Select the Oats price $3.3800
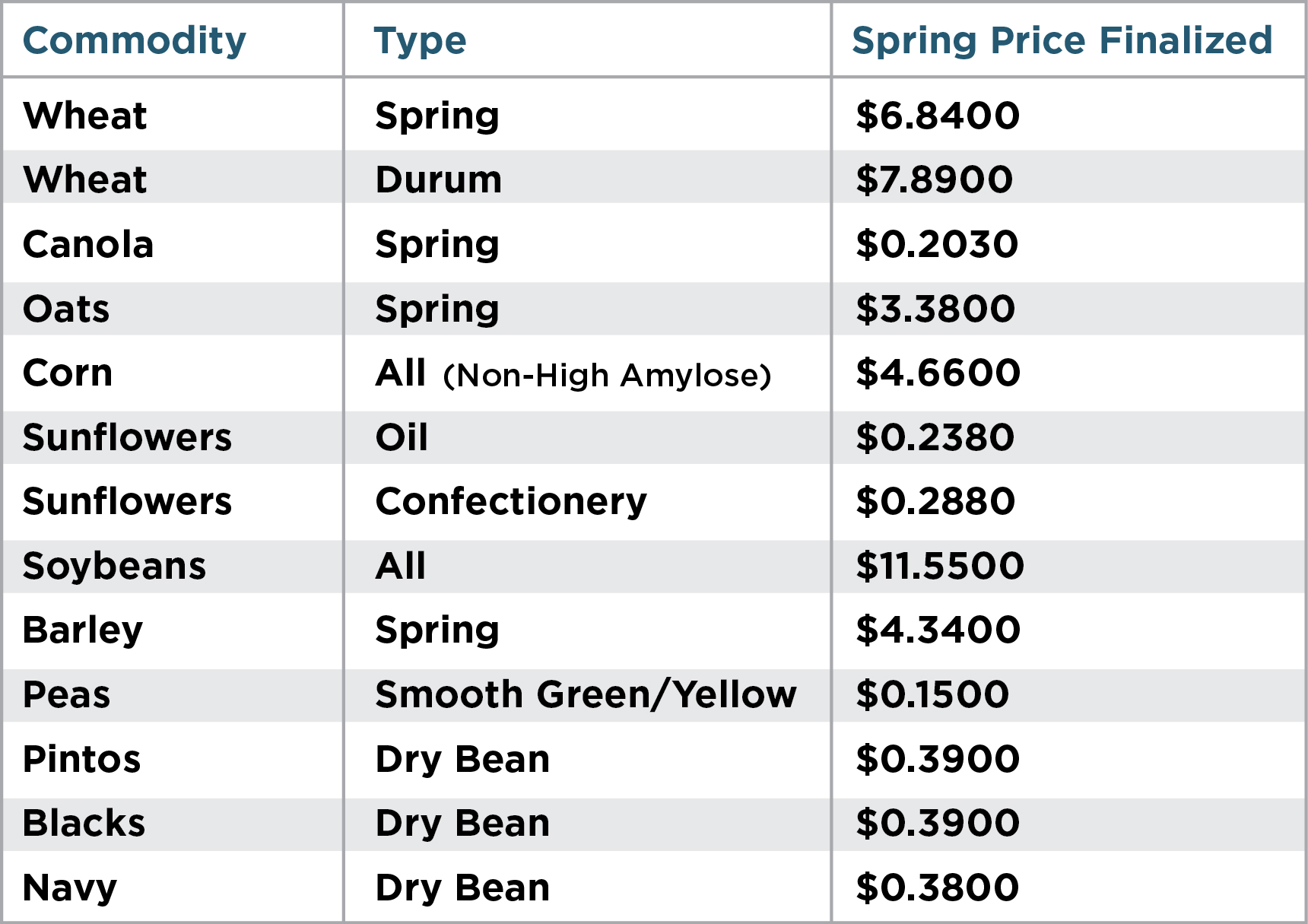Image resolution: width=1308 pixels, height=924 pixels. pos(935,310)
